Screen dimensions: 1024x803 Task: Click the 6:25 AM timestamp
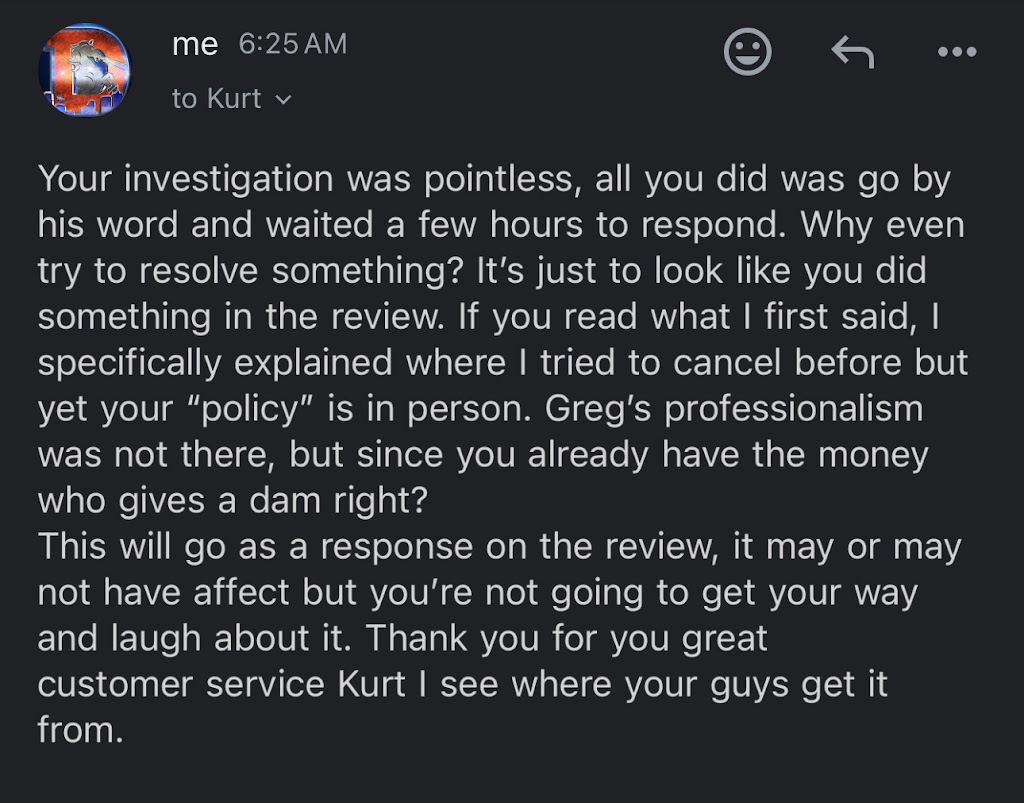293,45
